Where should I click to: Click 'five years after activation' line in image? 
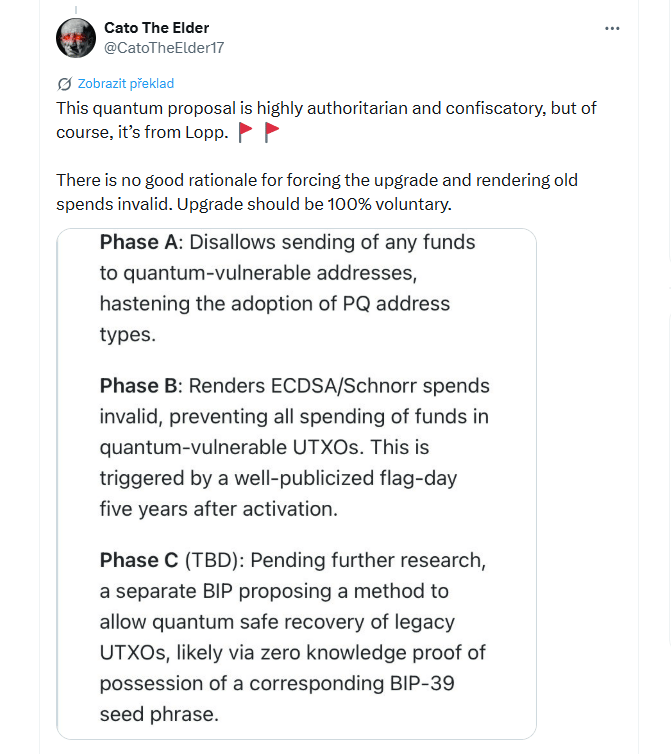pos(218,508)
